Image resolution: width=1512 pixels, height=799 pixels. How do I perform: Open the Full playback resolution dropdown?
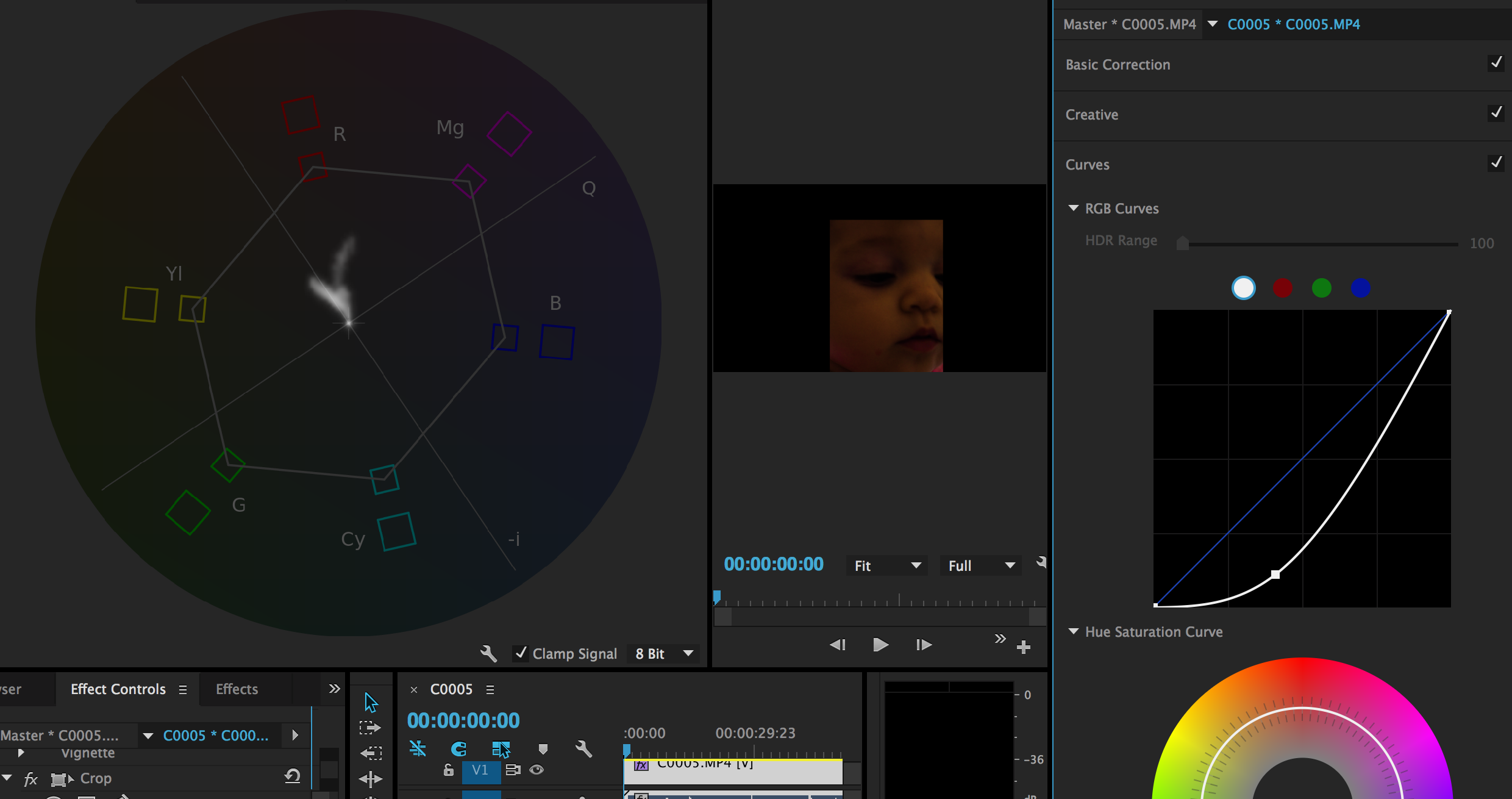980,565
